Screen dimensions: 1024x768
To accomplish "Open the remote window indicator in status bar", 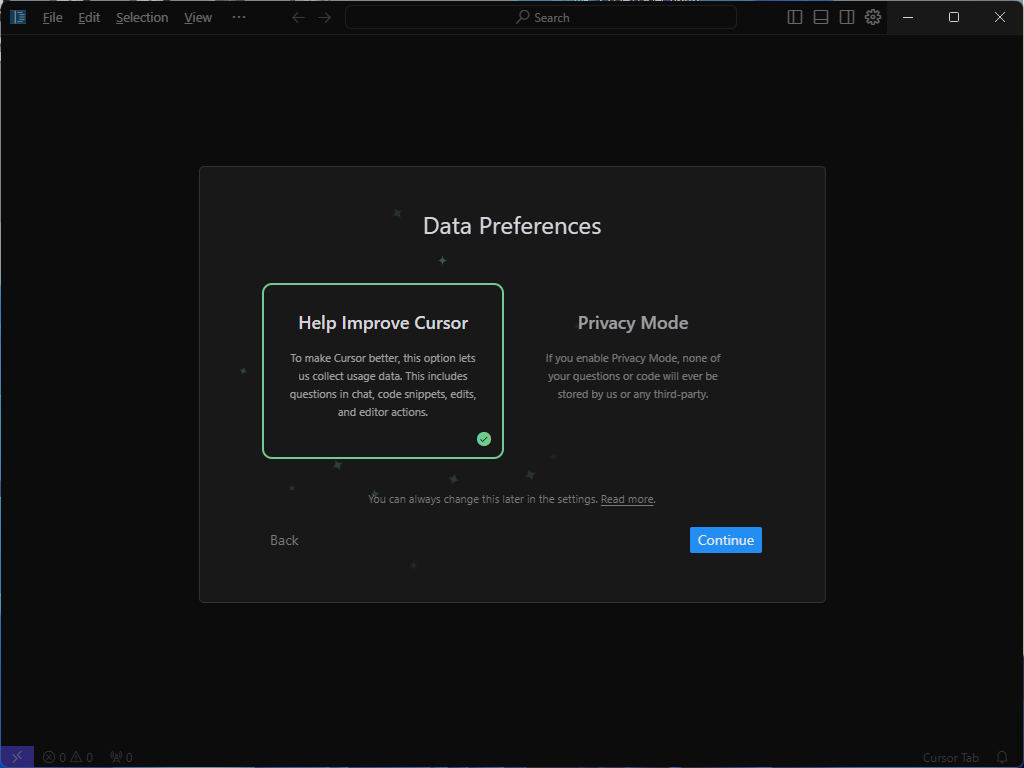I will (x=18, y=757).
